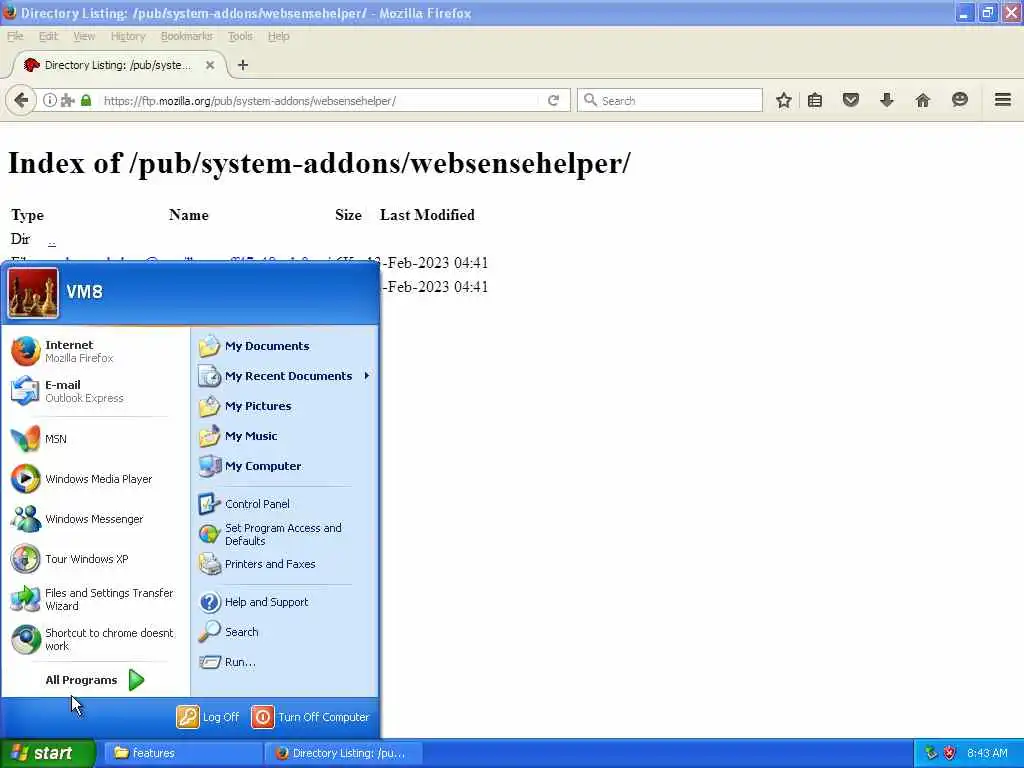The height and width of the screenshot is (768, 1024).
Task: Open Tour Windows XP
Action: (x=95, y=559)
